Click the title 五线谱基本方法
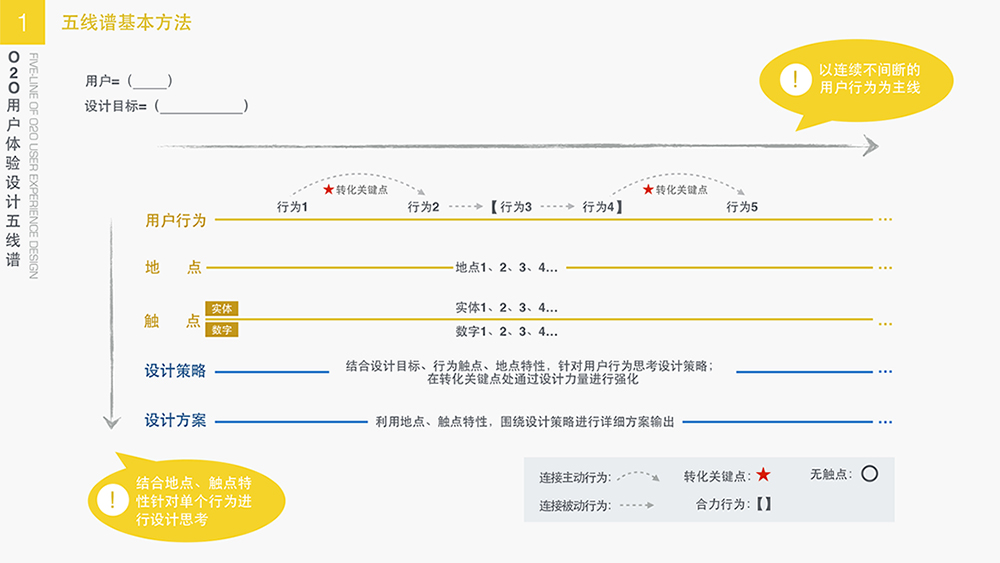Screen dimensions: 1000x563 126,23
